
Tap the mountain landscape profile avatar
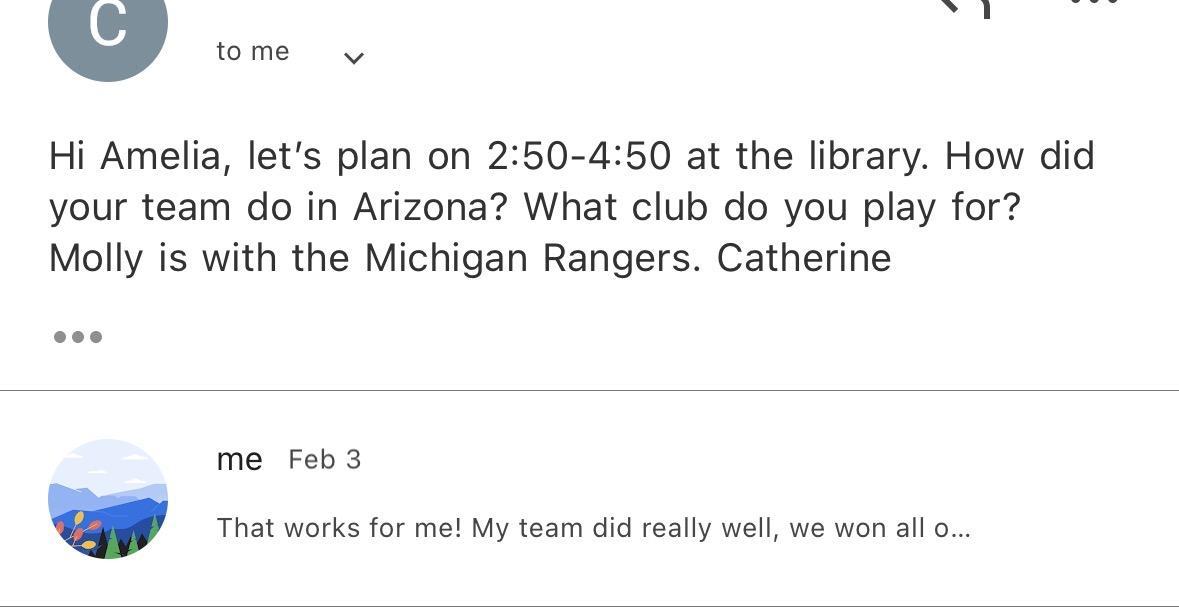(x=108, y=498)
